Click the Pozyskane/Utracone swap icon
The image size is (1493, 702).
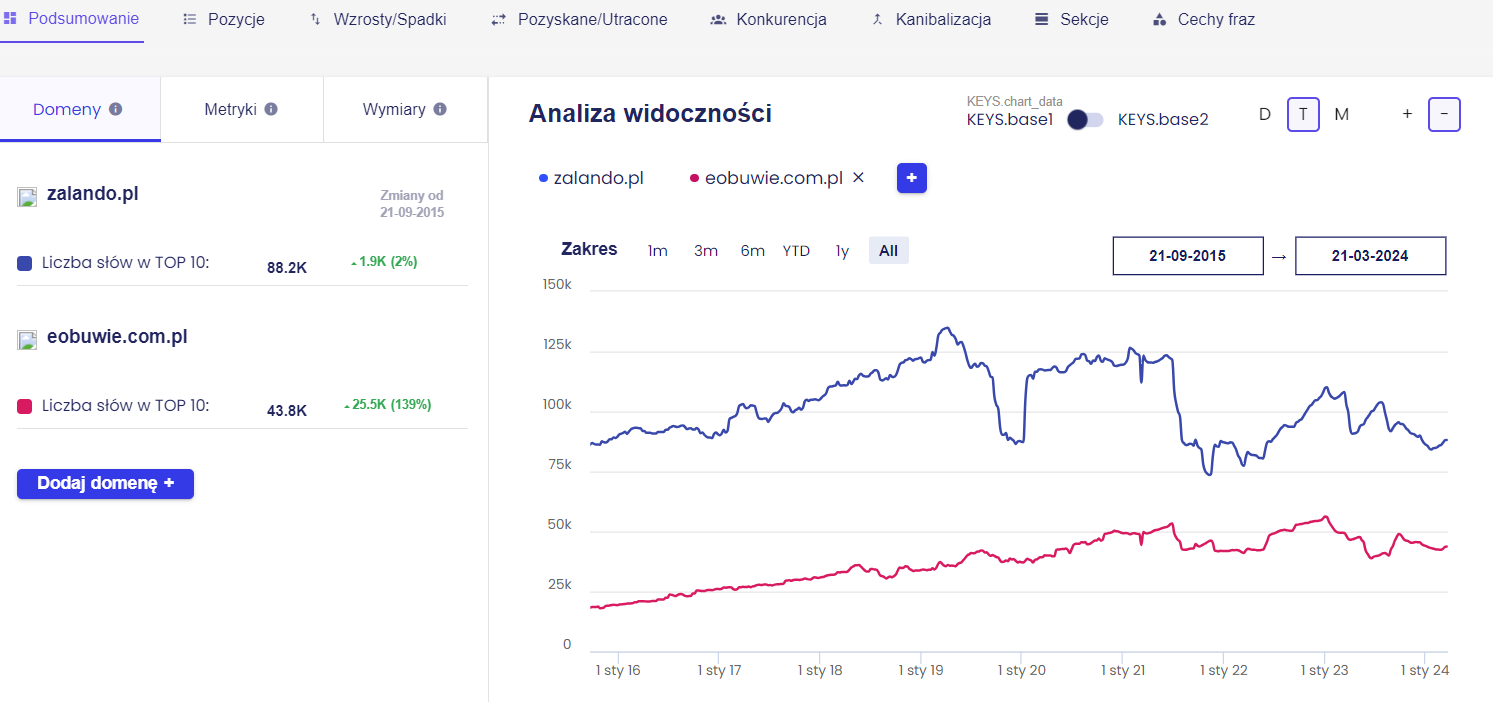499,19
